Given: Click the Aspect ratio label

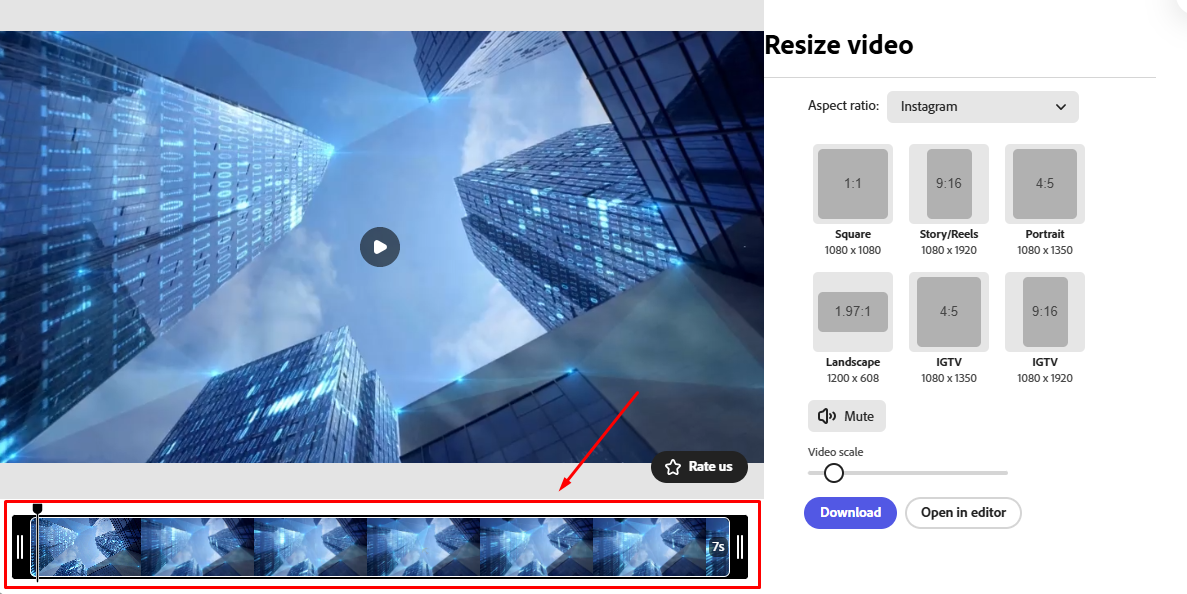Looking at the screenshot, I should [843, 105].
